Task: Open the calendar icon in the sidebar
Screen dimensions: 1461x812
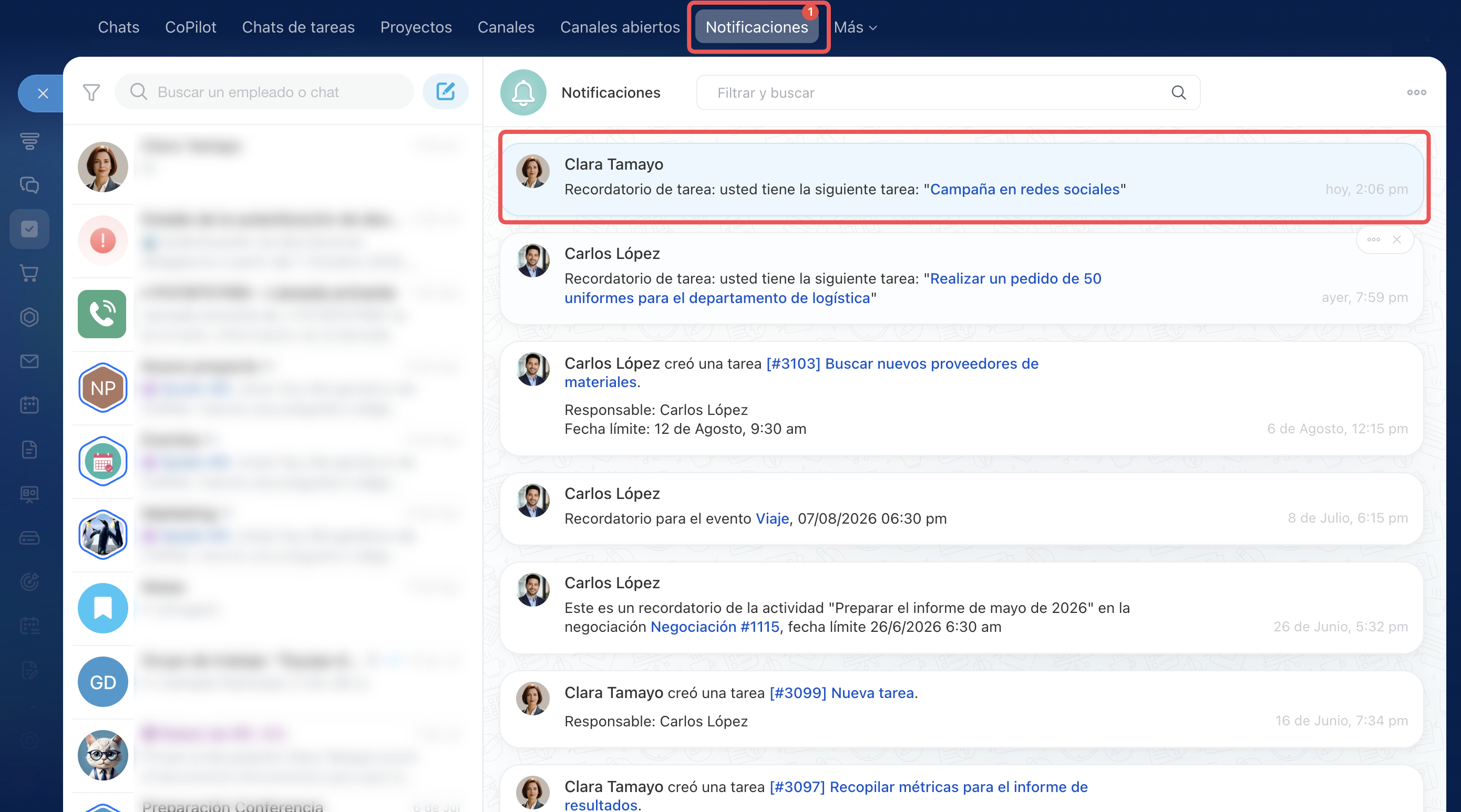Action: (x=29, y=405)
